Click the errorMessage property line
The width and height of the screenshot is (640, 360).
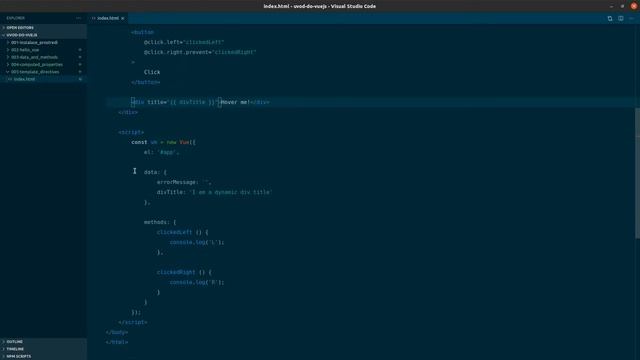pos(184,182)
